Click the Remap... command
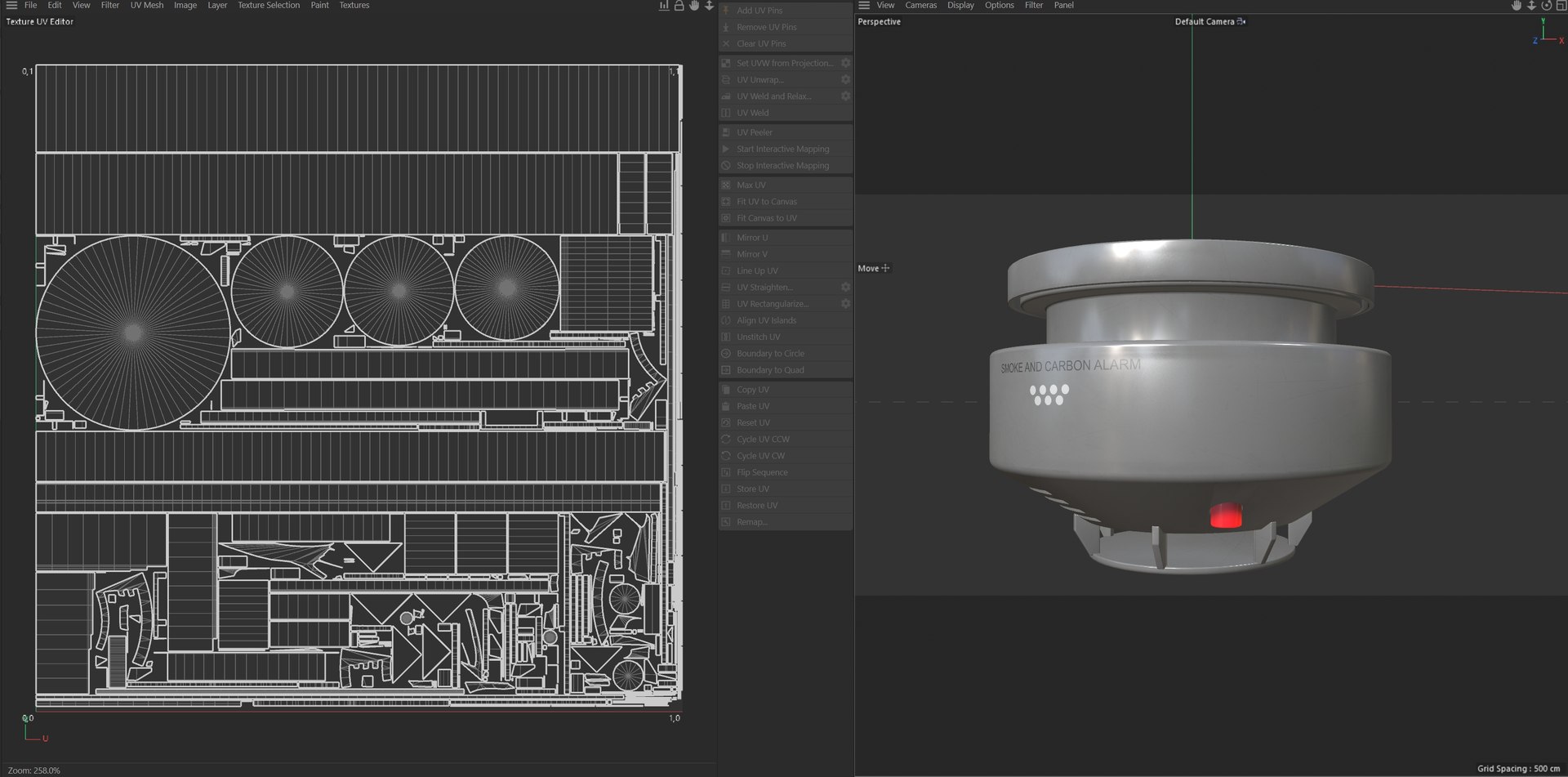The height and width of the screenshot is (777, 1568). 786,521
